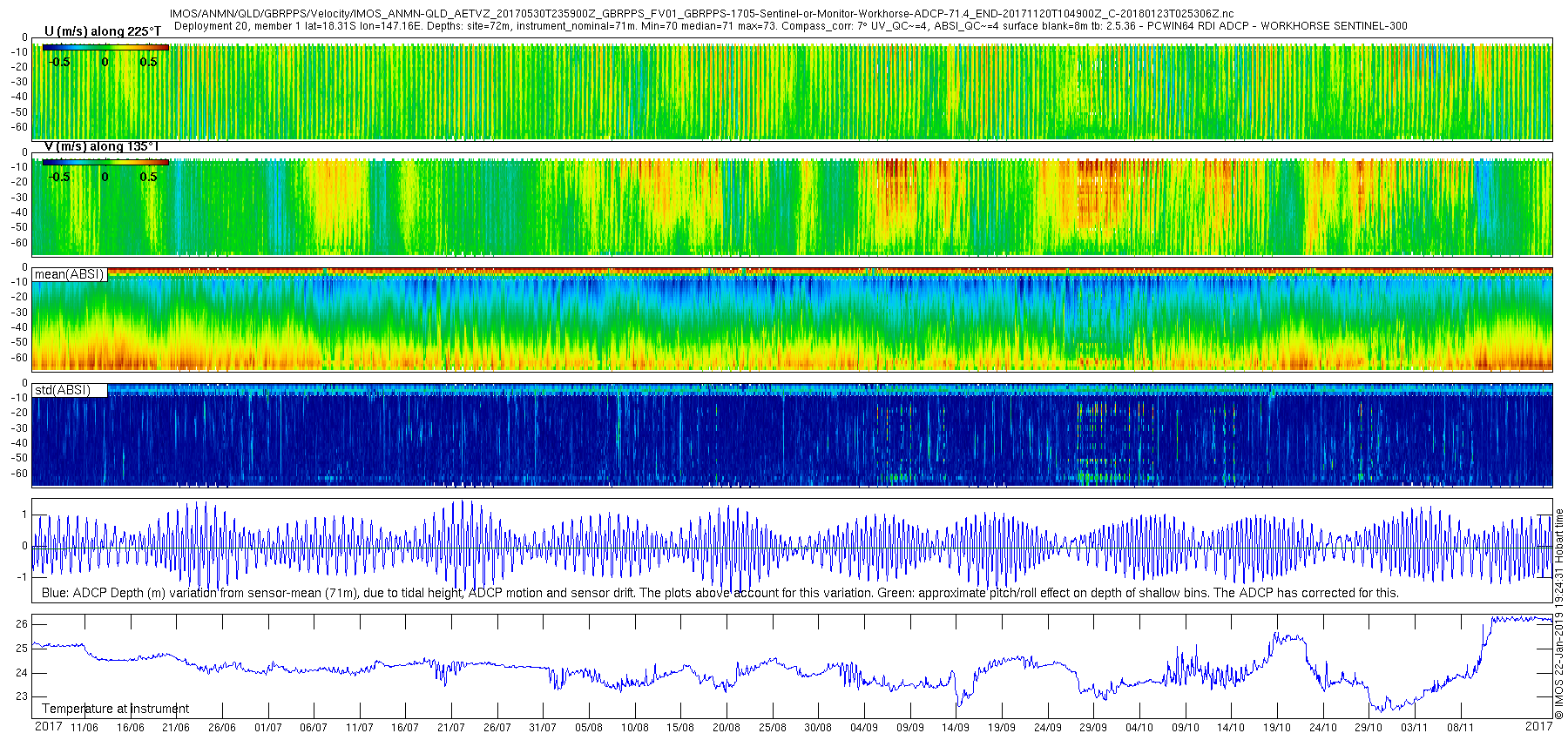Click the blue ADCP depth description caption

point(720,593)
